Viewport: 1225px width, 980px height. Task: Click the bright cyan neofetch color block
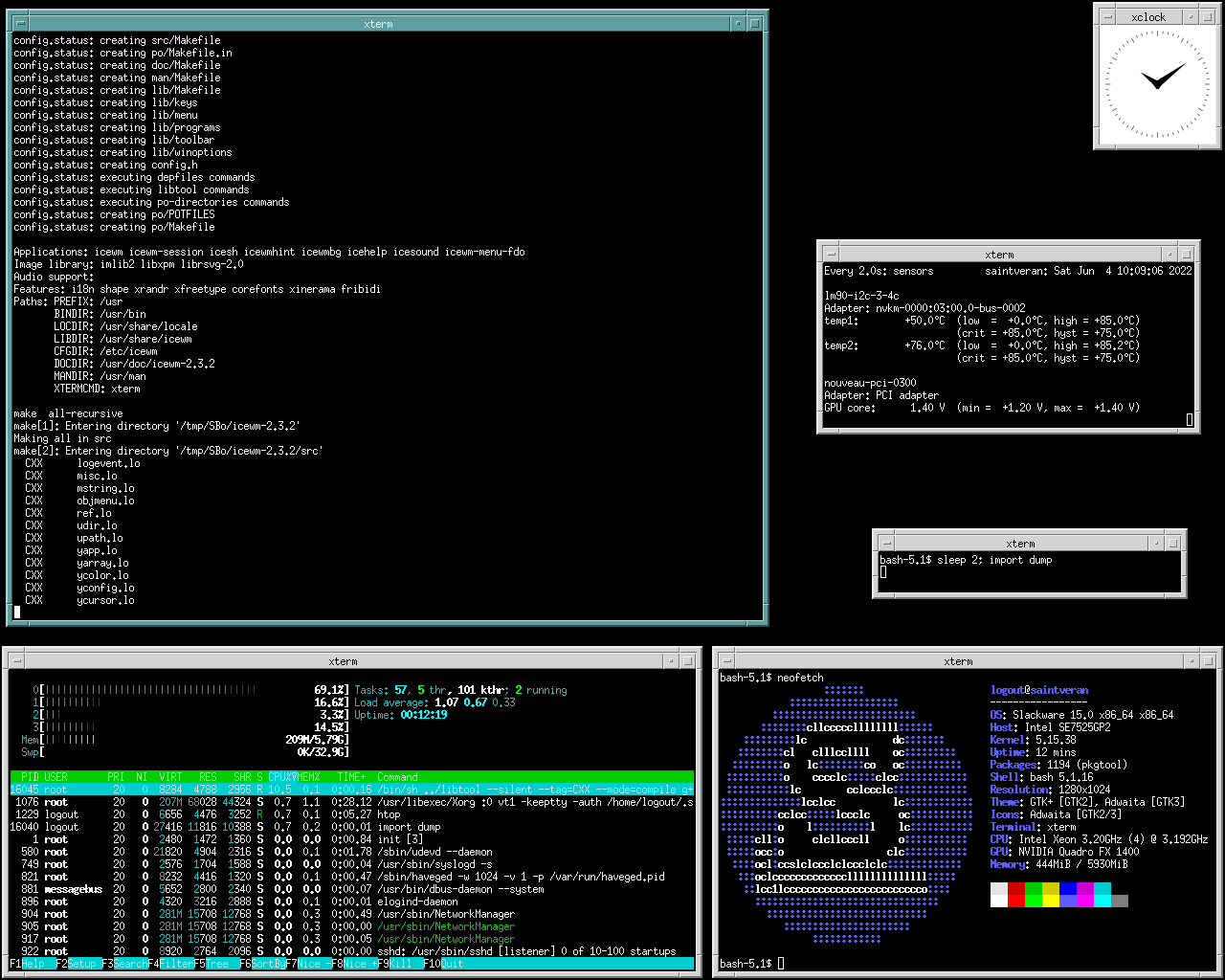coord(1102,901)
